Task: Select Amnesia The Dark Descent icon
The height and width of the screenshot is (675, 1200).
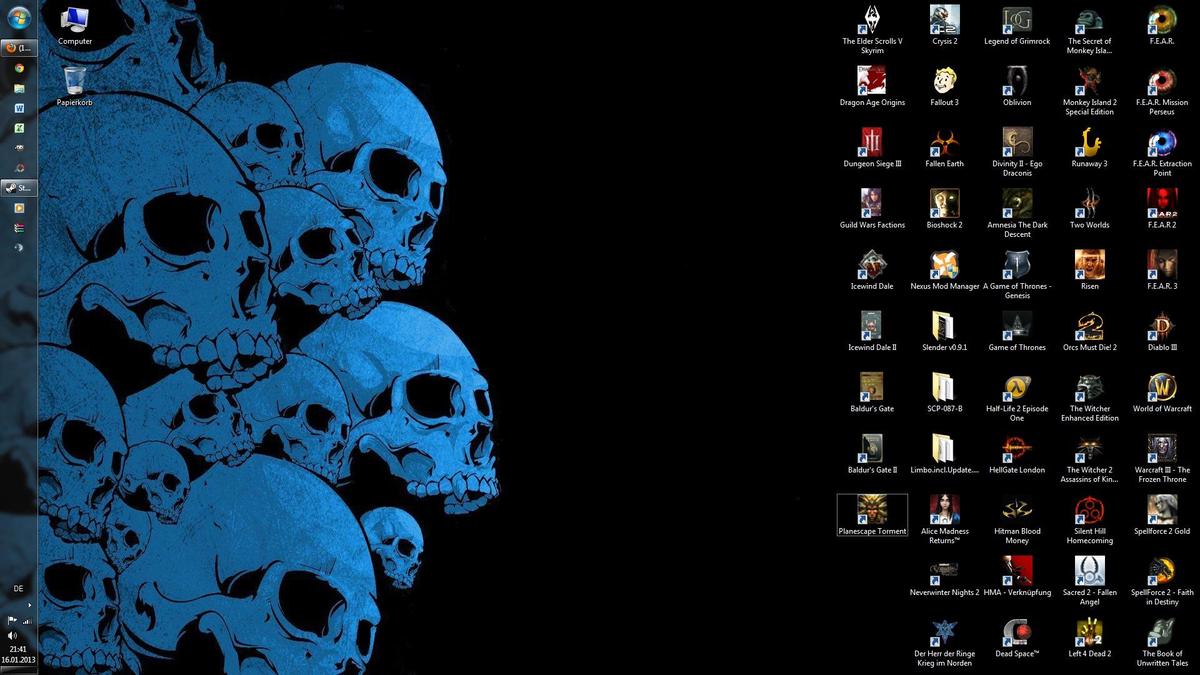Action: (1017, 214)
